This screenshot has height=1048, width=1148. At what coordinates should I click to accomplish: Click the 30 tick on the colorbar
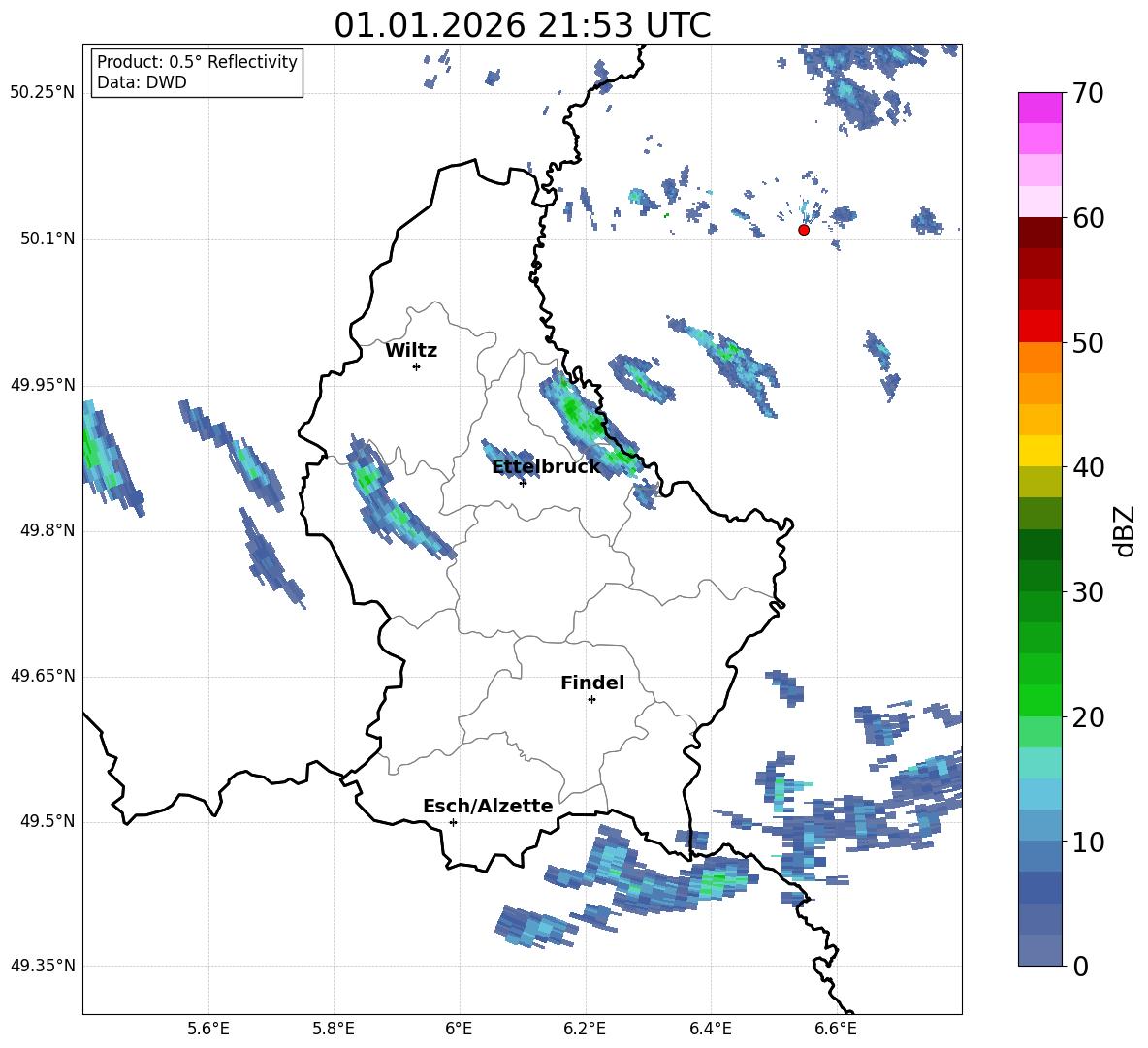(1087, 592)
